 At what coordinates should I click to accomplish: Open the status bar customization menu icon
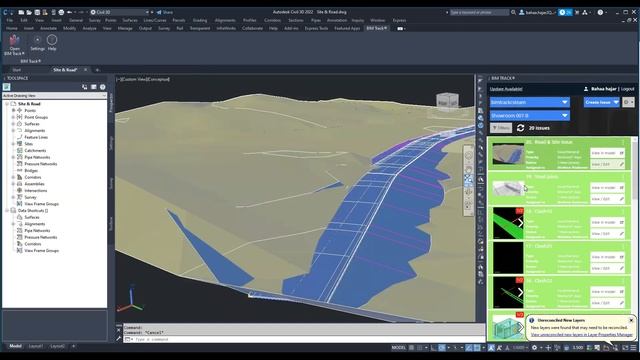click(633, 348)
